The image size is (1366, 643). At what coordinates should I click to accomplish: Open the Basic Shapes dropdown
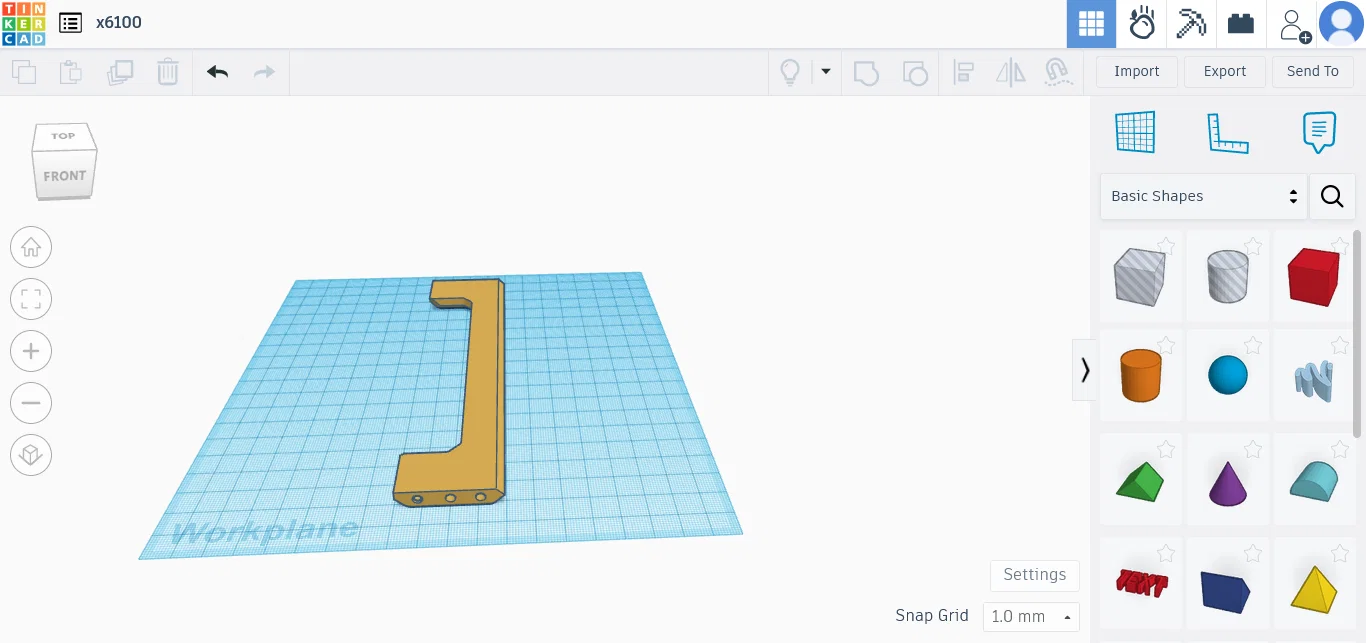pos(1203,196)
